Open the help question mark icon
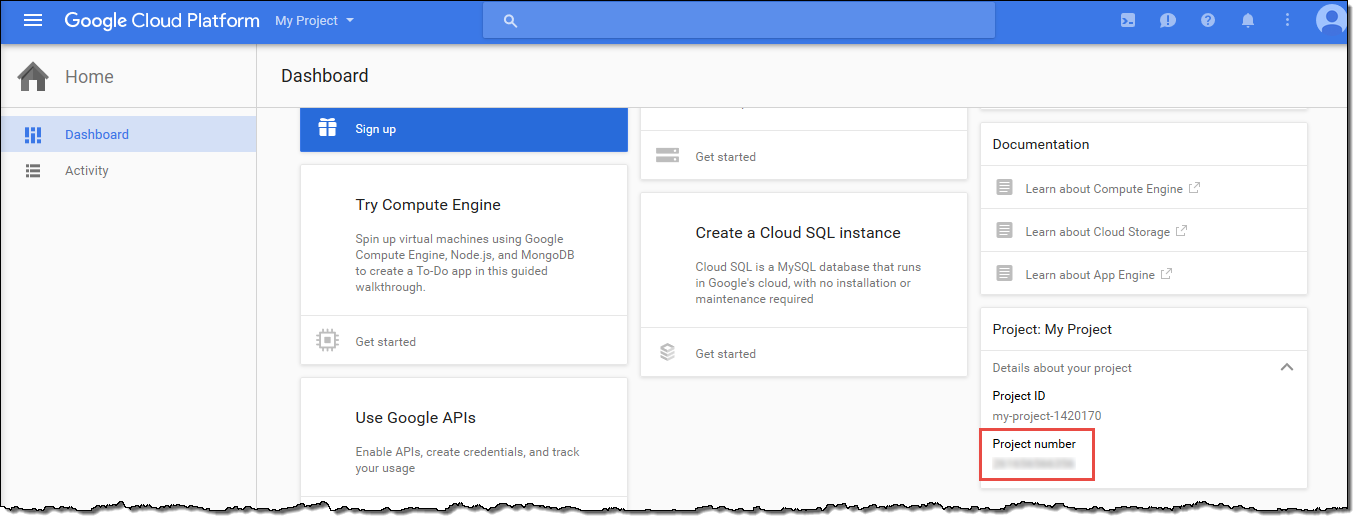The image size is (1358, 521). coord(1208,20)
